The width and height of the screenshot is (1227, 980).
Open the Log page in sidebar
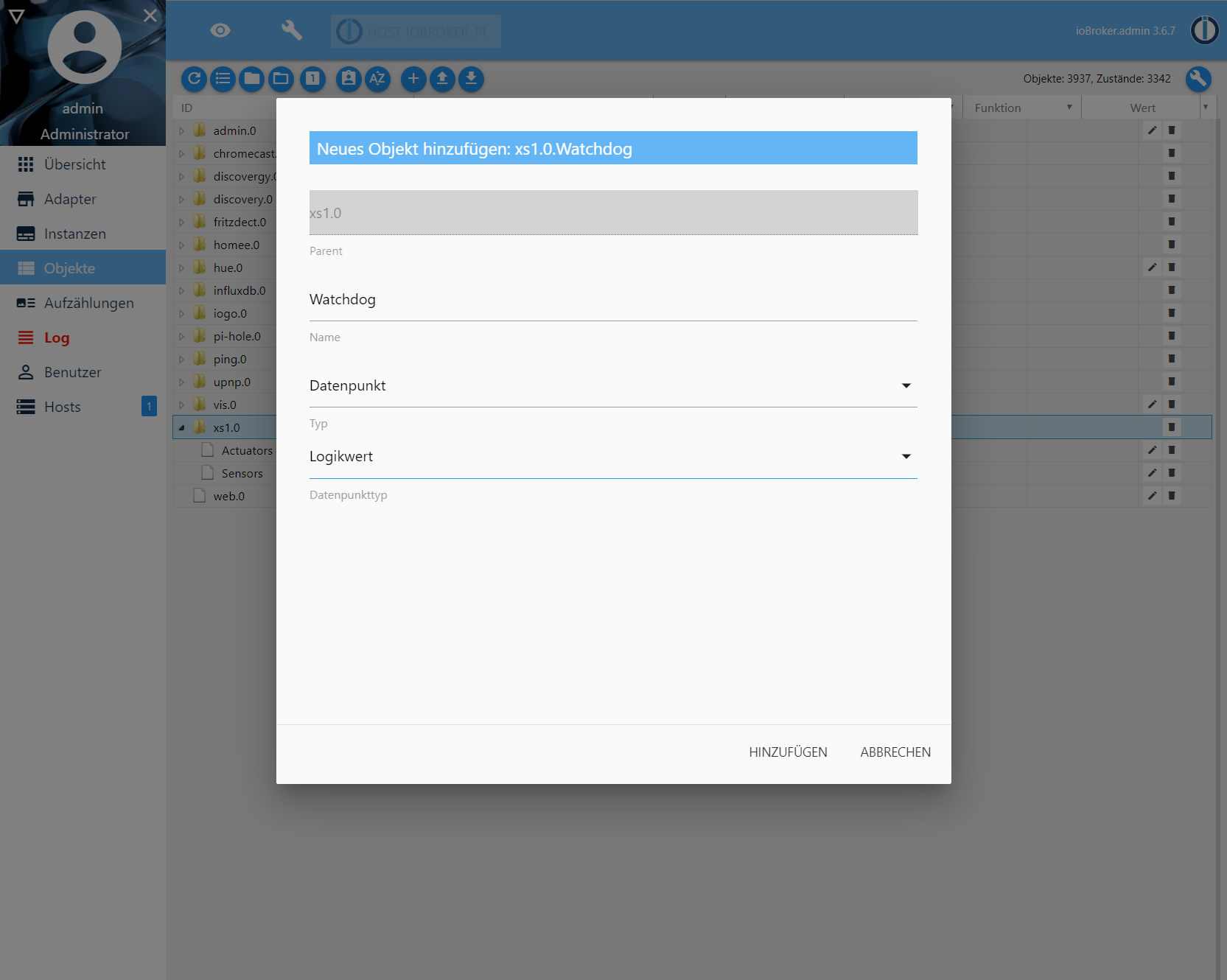(x=83, y=337)
